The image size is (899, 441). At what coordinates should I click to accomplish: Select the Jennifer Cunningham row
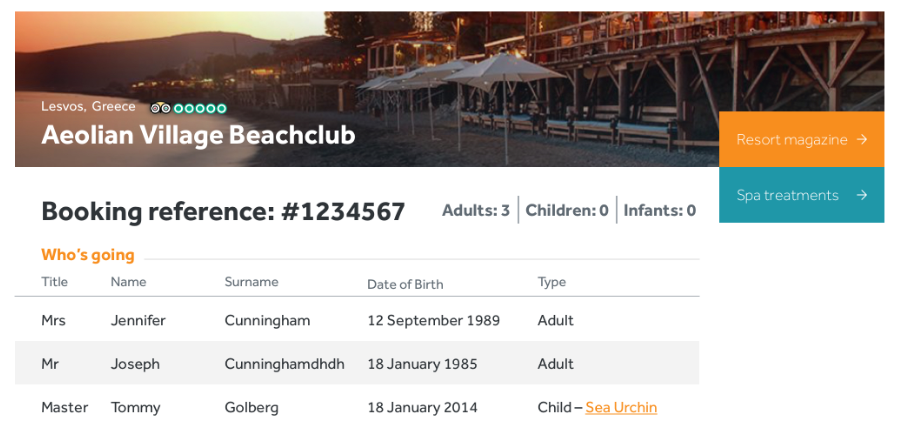coord(356,320)
